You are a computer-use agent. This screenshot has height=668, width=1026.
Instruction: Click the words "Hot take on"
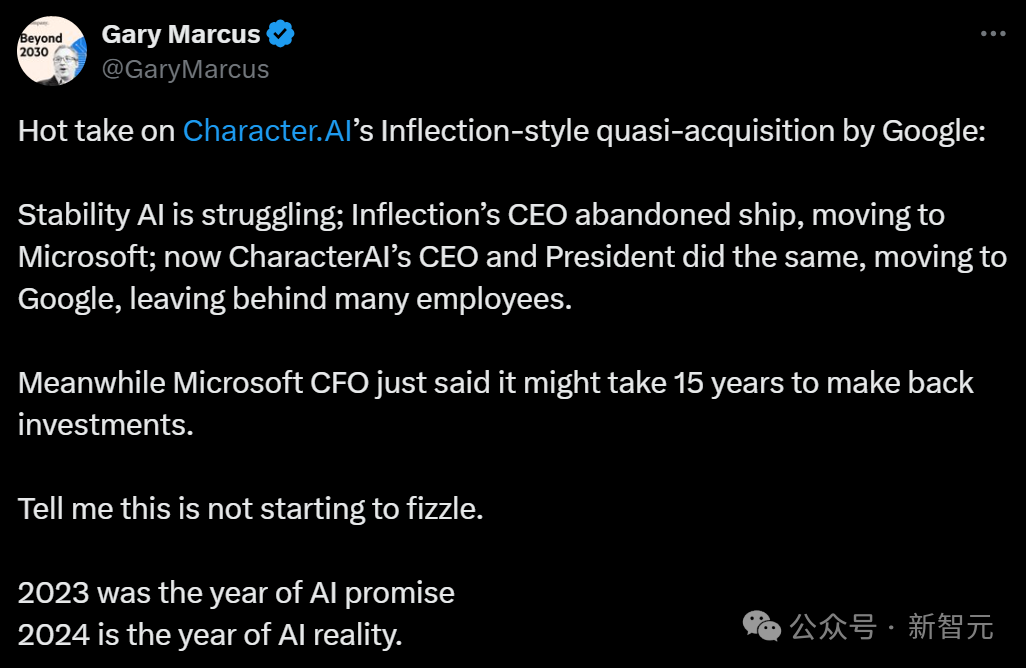(x=96, y=131)
